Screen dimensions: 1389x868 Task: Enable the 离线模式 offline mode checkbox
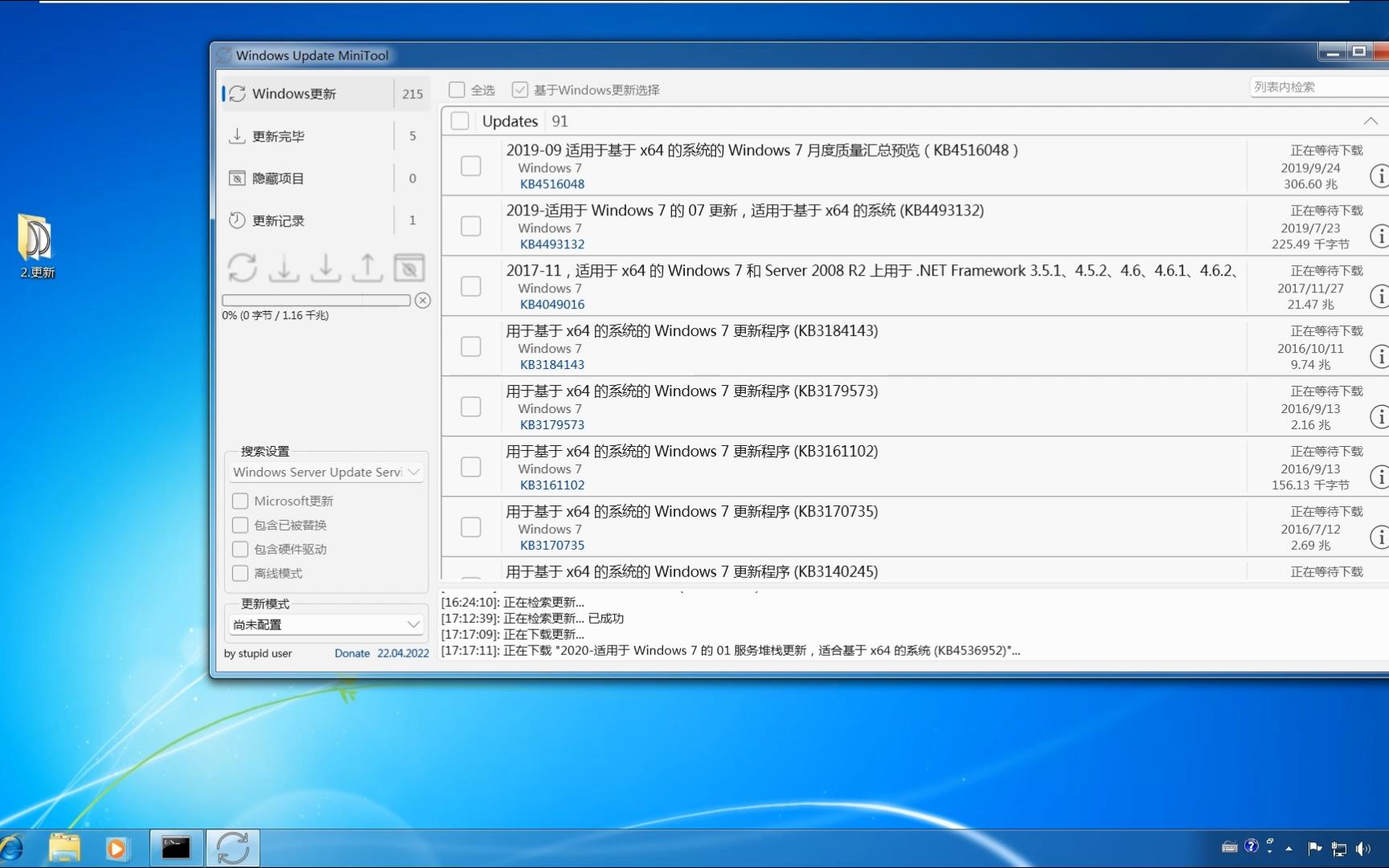pos(240,573)
